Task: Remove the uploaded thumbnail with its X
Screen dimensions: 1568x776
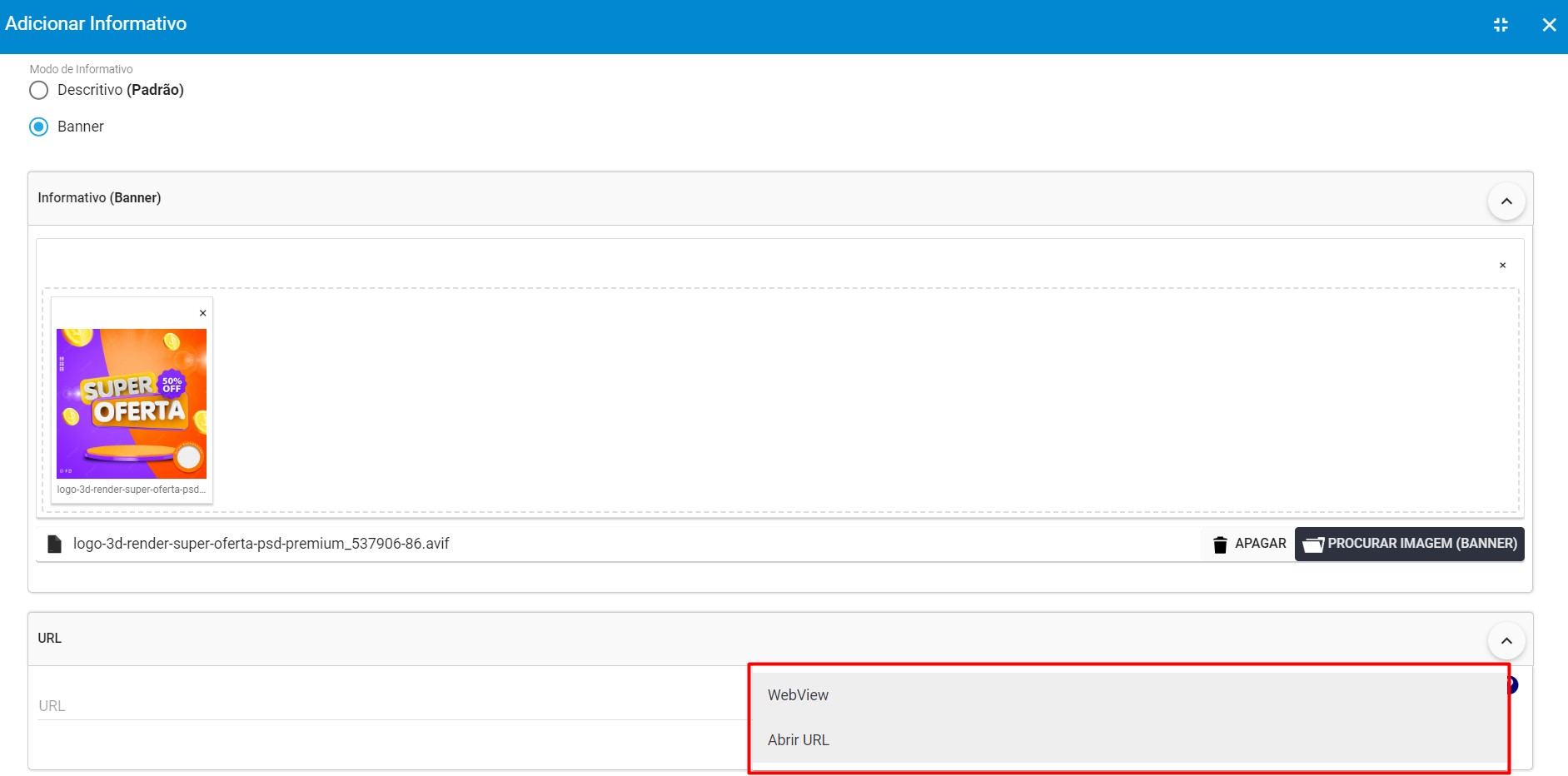Action: 202,313
